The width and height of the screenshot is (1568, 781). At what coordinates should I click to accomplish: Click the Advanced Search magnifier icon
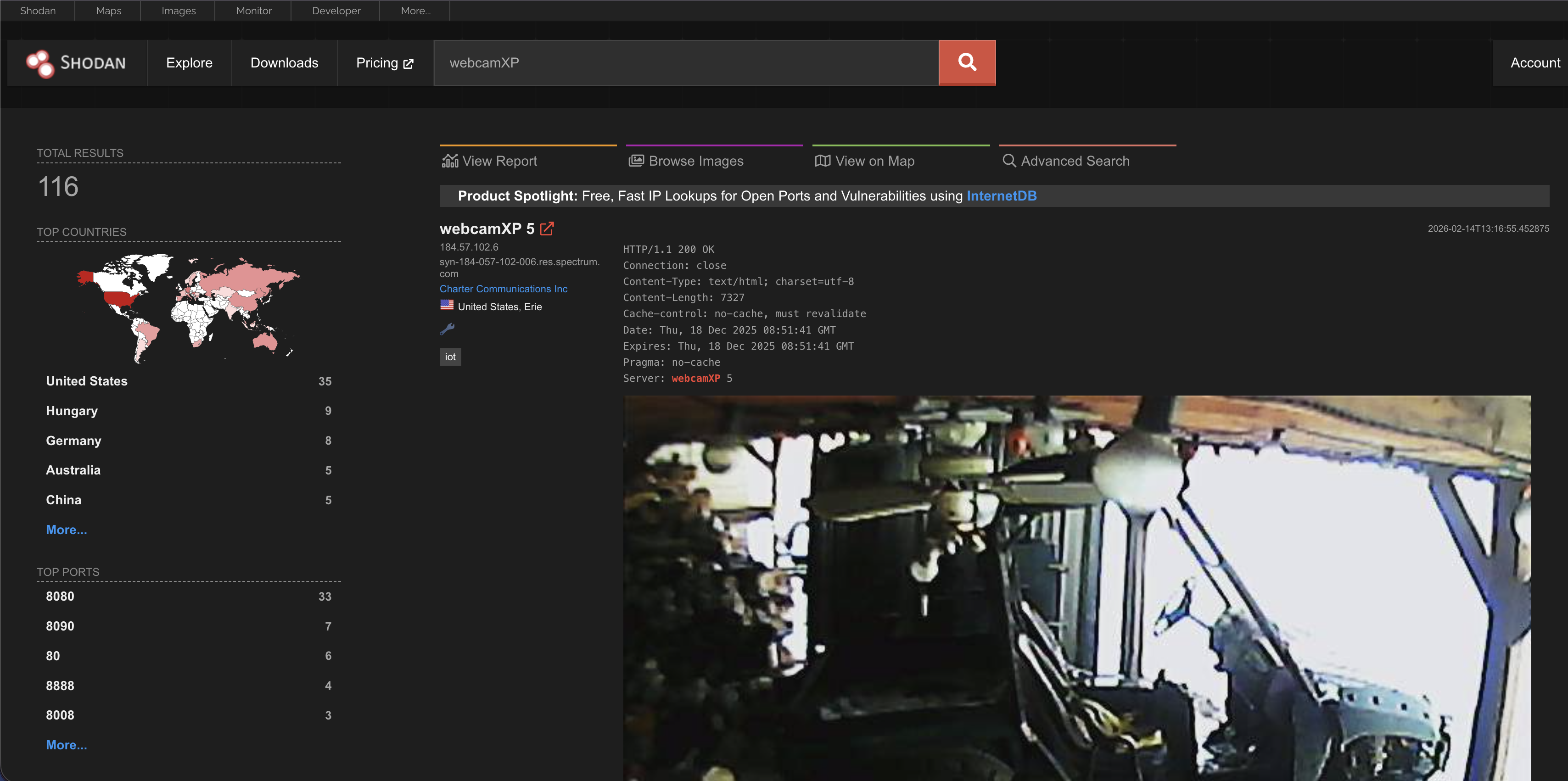pos(1008,161)
